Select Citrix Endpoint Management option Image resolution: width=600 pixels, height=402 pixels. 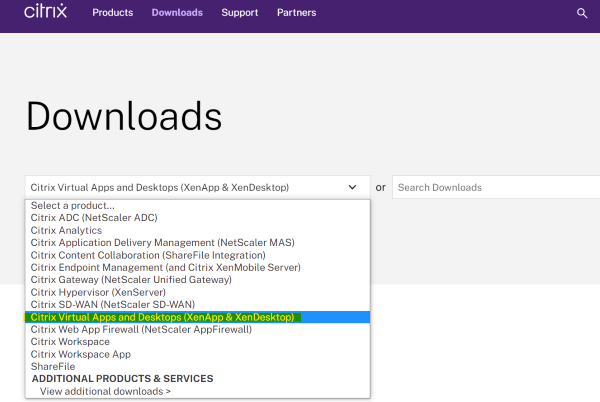[197, 267]
